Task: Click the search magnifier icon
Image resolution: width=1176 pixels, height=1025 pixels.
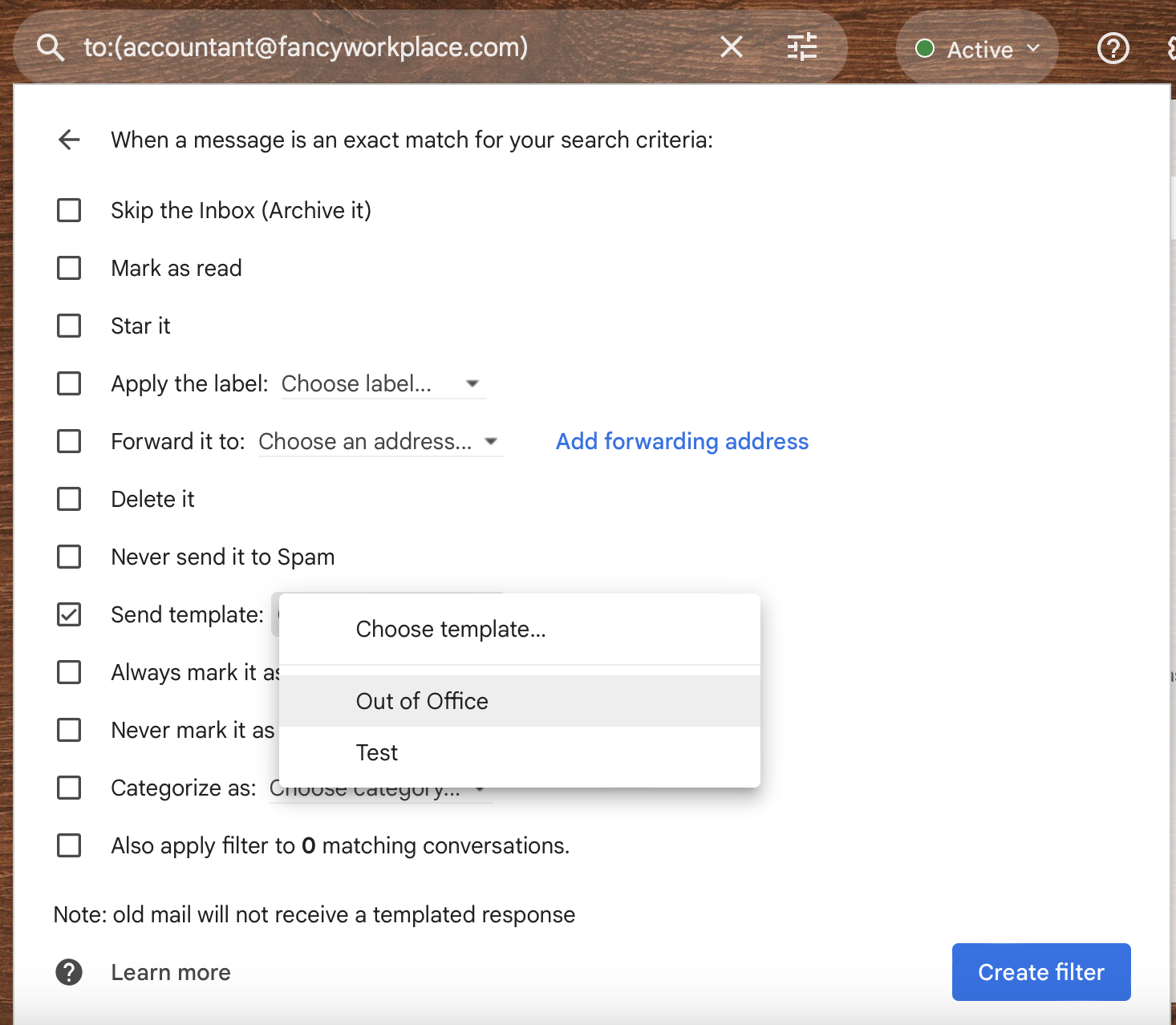Action: pos(51,48)
